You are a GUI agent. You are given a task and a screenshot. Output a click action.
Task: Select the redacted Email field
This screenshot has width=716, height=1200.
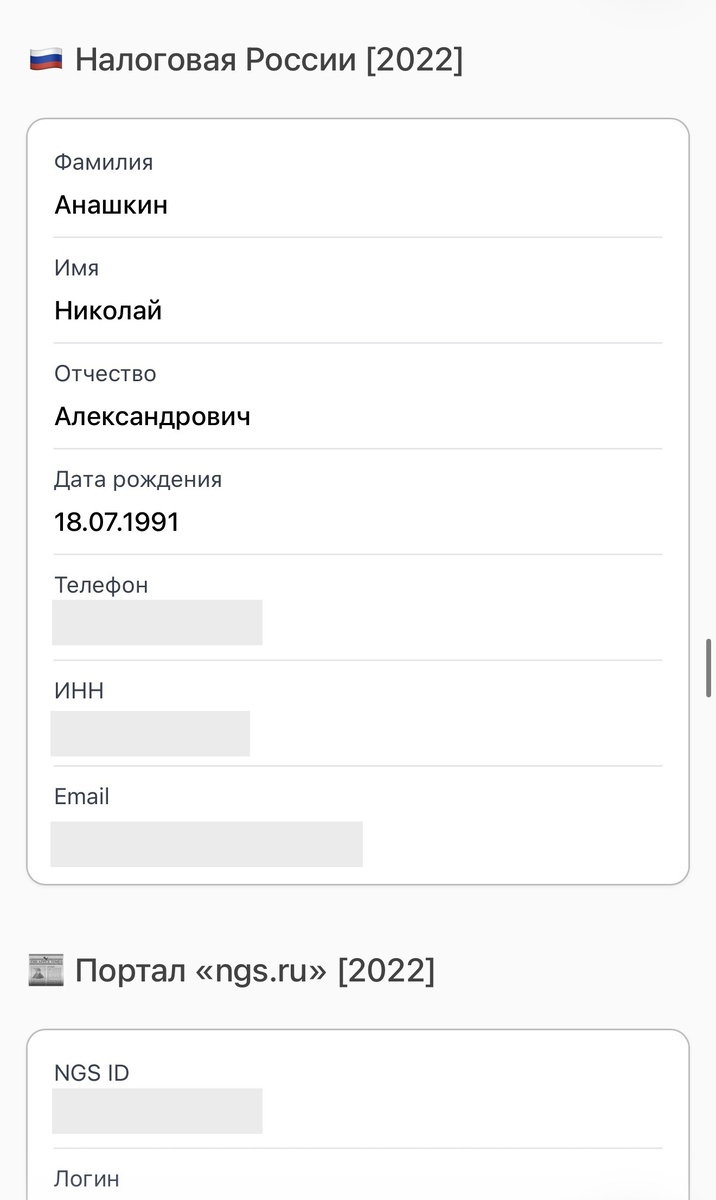click(205, 844)
